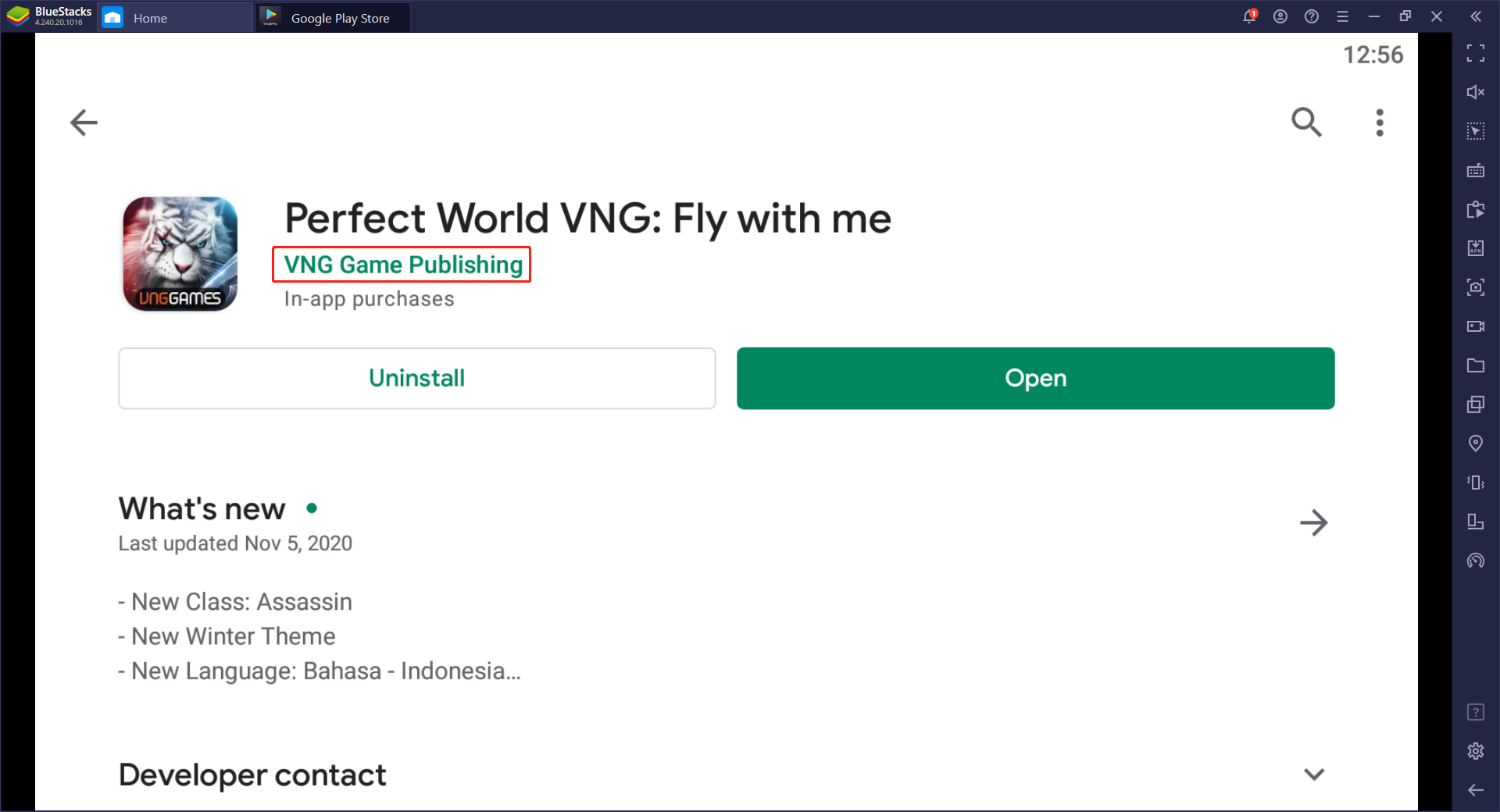Open the three-dot overflow menu
The image size is (1500, 812).
click(x=1380, y=123)
